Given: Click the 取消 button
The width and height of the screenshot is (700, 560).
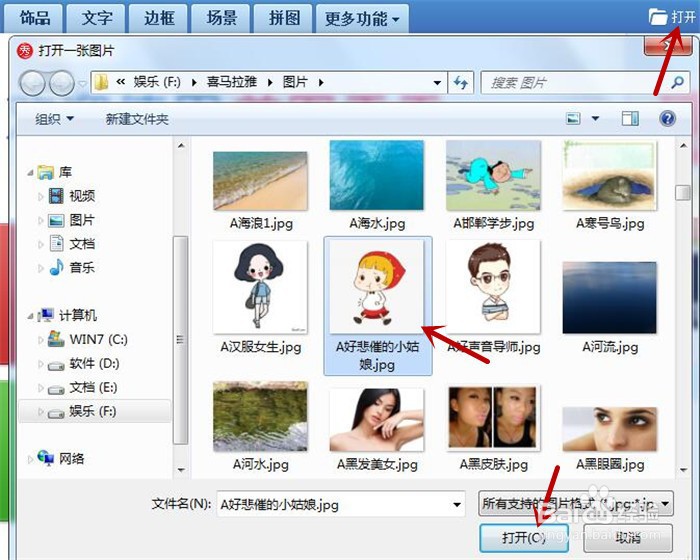Looking at the screenshot, I should tap(628, 538).
